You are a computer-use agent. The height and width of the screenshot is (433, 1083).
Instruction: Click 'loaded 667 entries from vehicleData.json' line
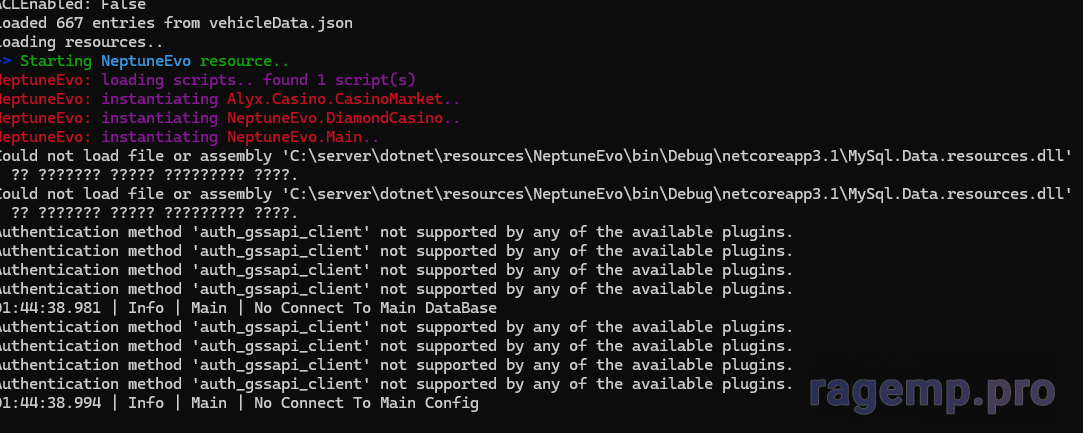[176, 23]
